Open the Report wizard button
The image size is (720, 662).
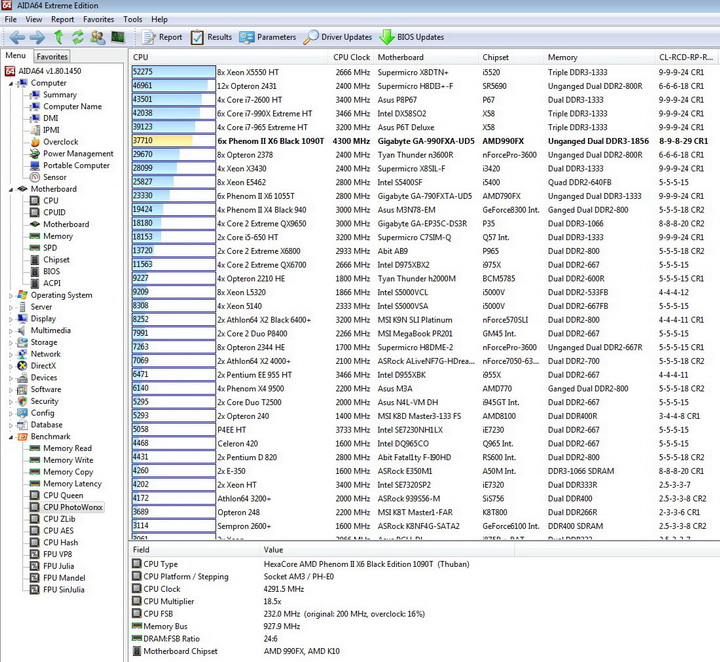tap(162, 37)
